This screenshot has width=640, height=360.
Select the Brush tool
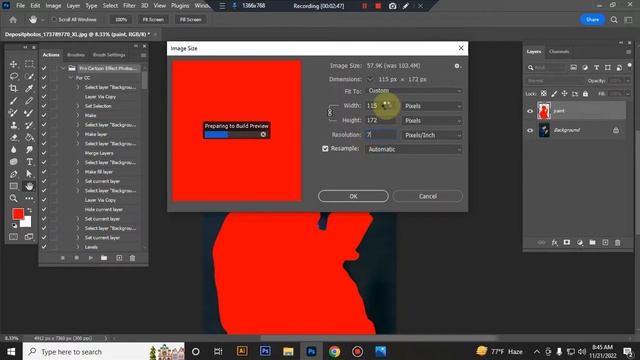click(13, 100)
